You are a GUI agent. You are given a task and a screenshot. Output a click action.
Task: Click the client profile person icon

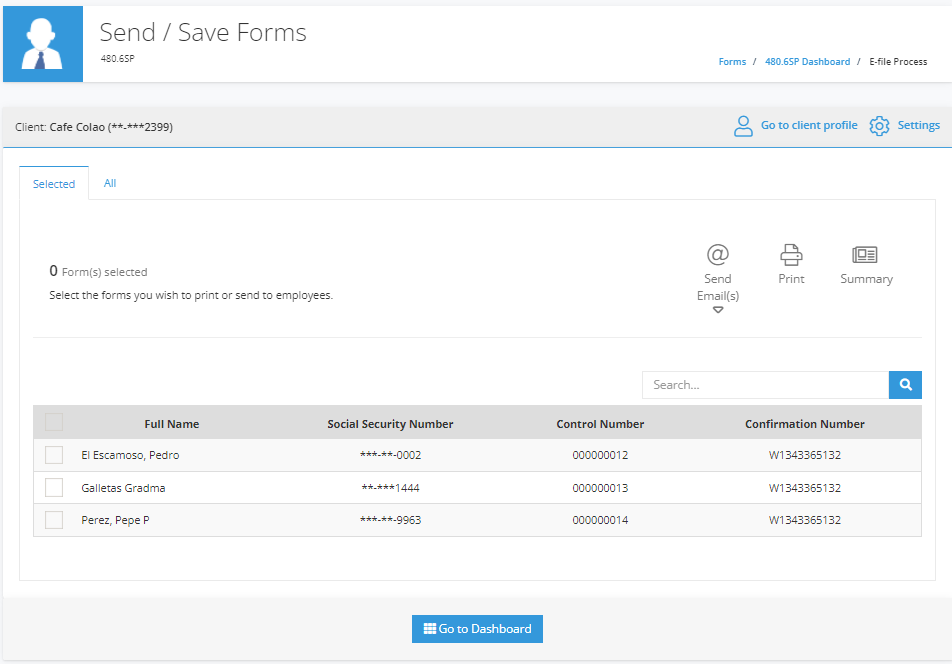743,126
